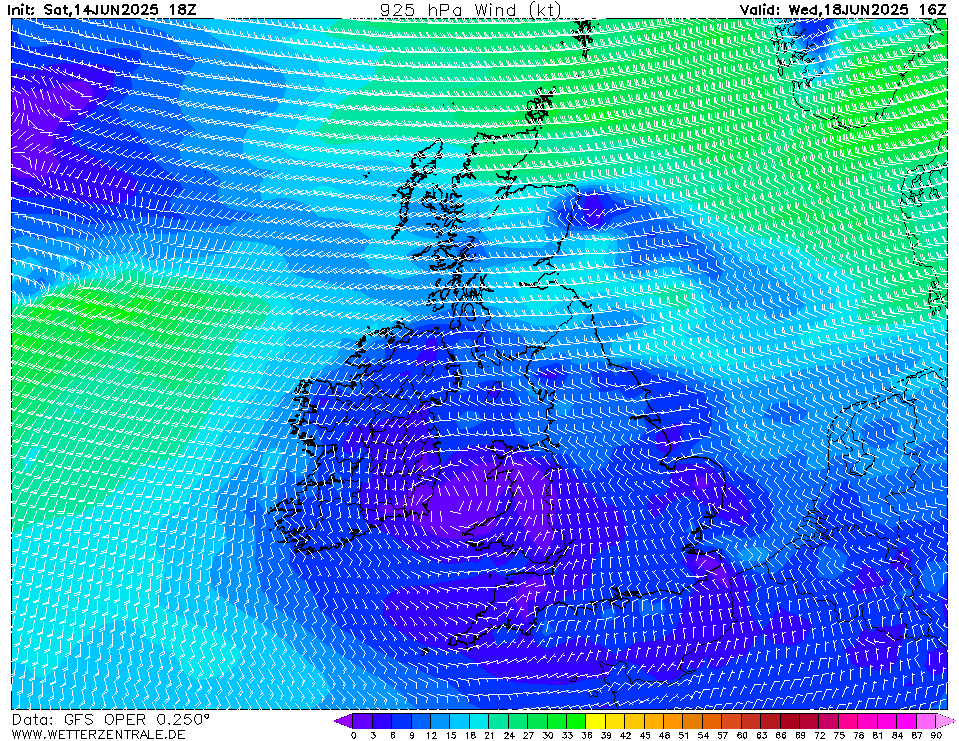Click the "925 hPa Wind (kt)" title

[470, 9]
